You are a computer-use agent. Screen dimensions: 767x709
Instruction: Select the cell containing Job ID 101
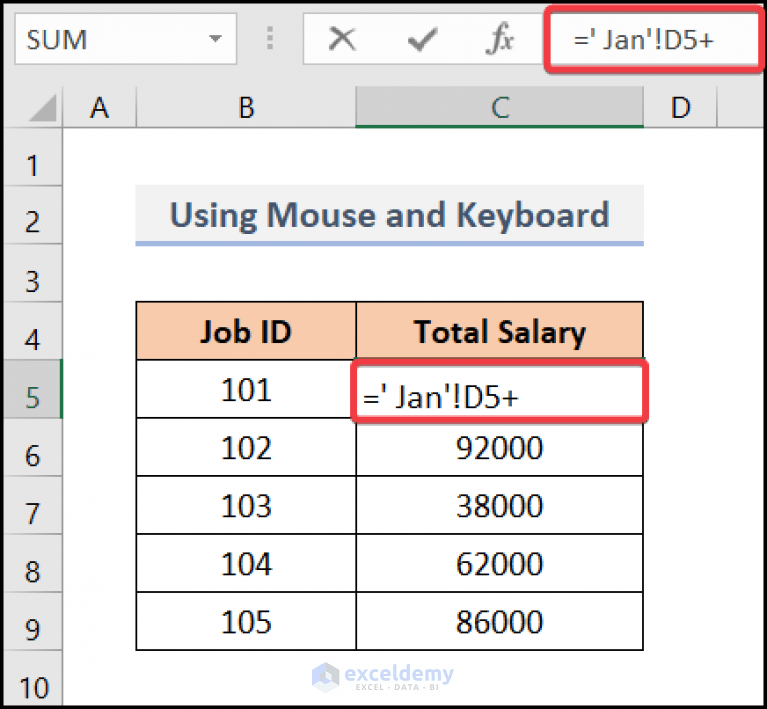pos(246,389)
